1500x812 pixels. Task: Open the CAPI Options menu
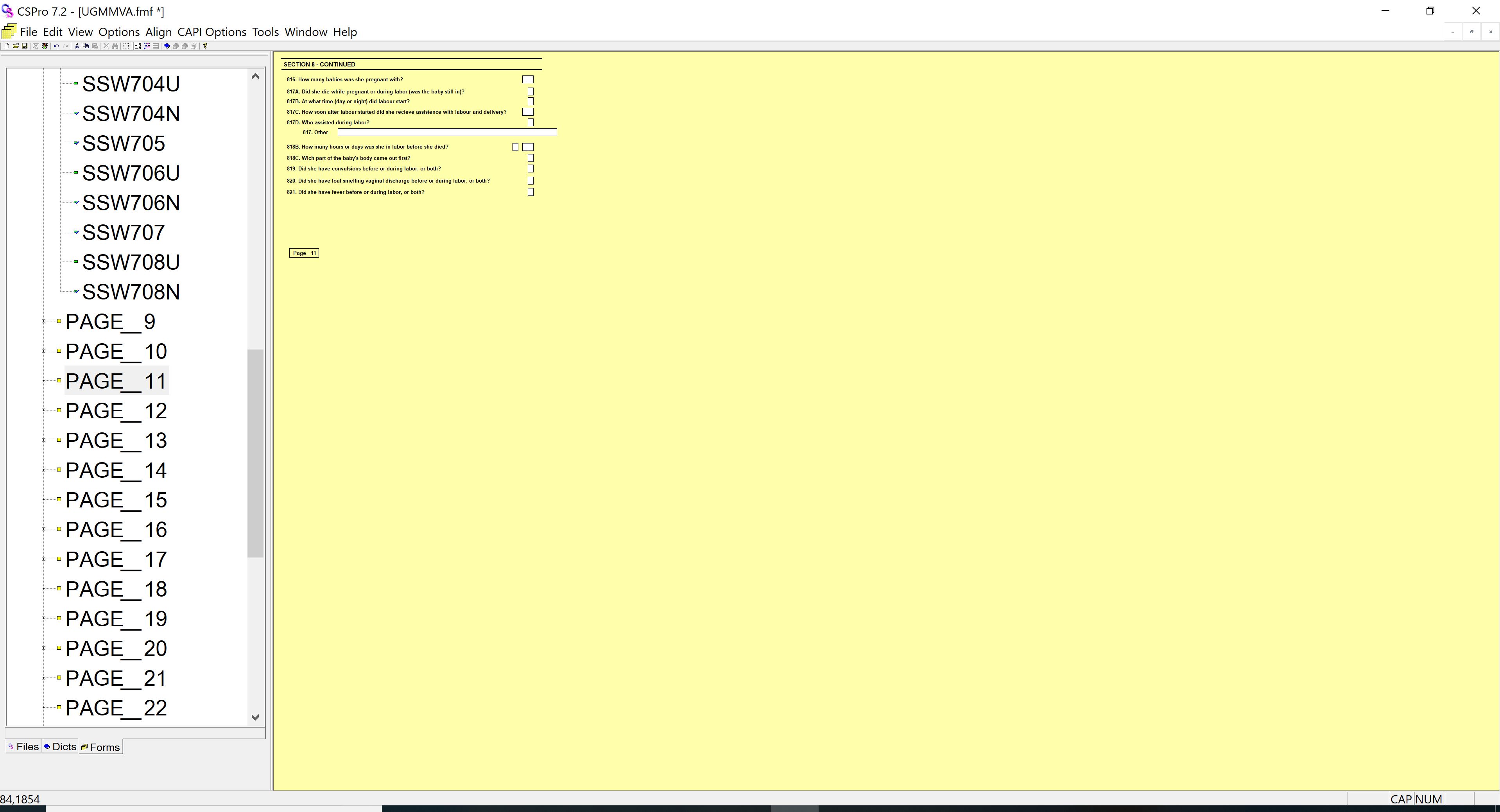pyautogui.click(x=212, y=32)
